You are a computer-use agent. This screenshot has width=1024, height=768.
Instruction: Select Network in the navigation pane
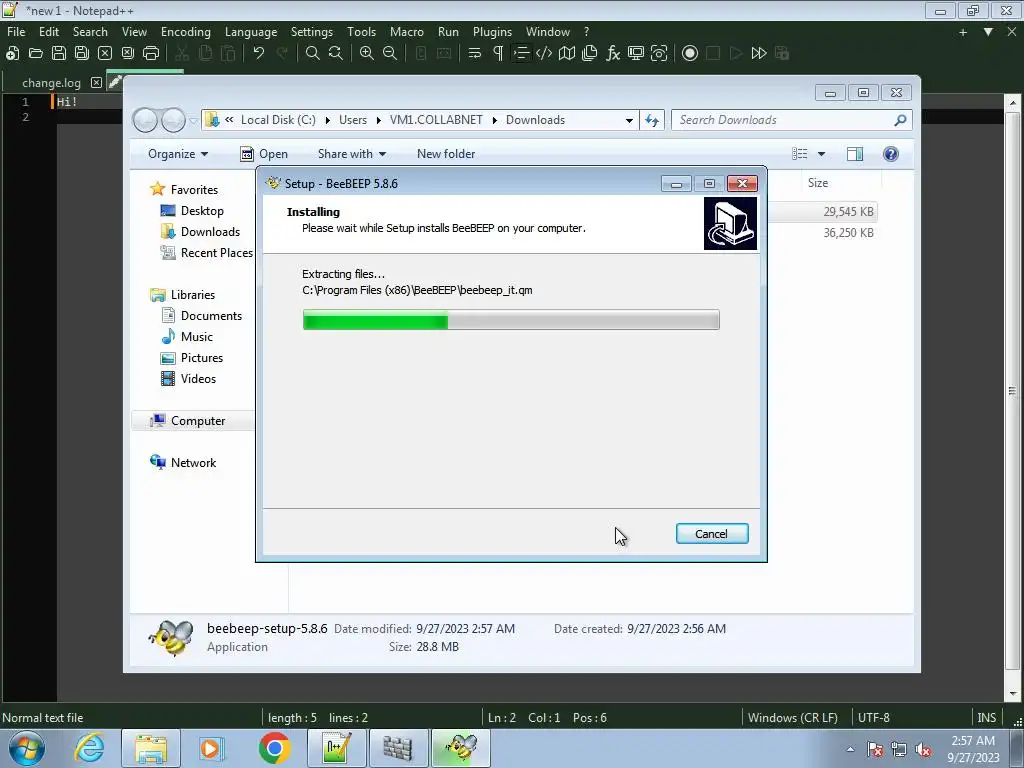pos(183,463)
